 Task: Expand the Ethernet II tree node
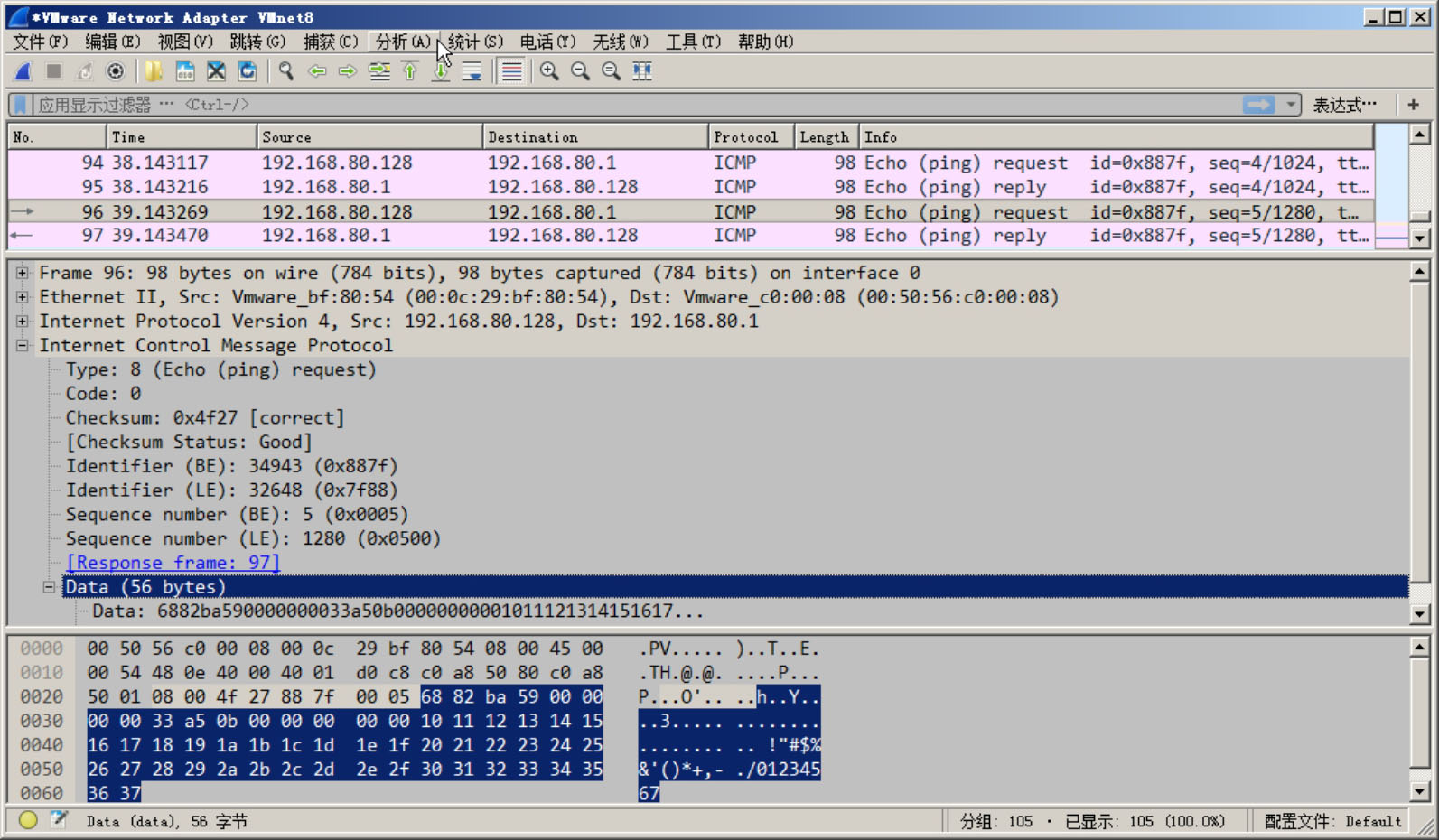click(x=22, y=296)
